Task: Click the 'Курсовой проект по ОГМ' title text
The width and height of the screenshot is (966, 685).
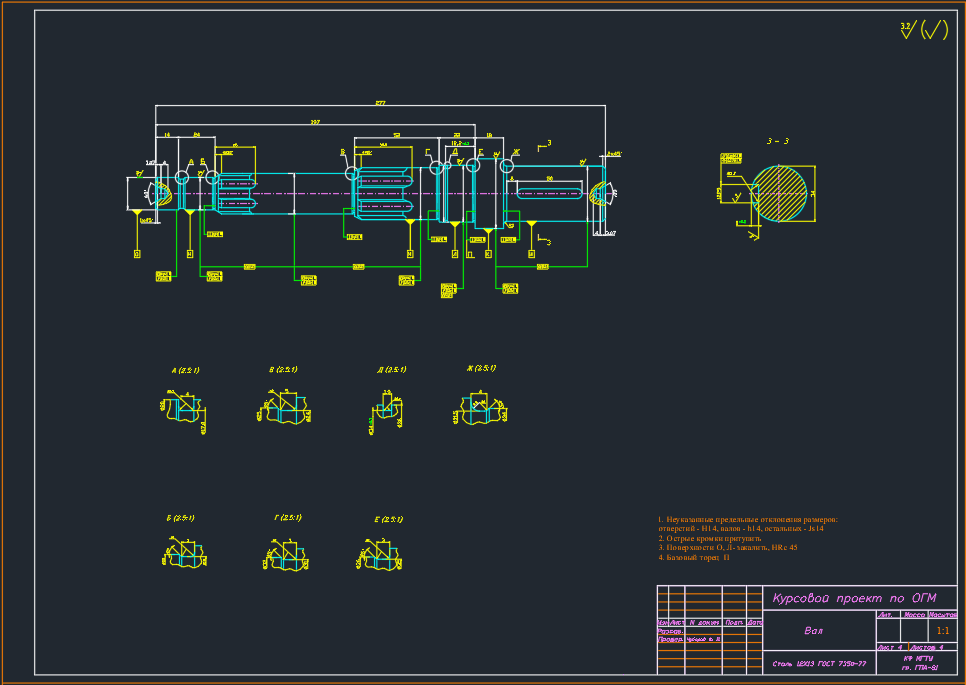Action: (x=854, y=598)
